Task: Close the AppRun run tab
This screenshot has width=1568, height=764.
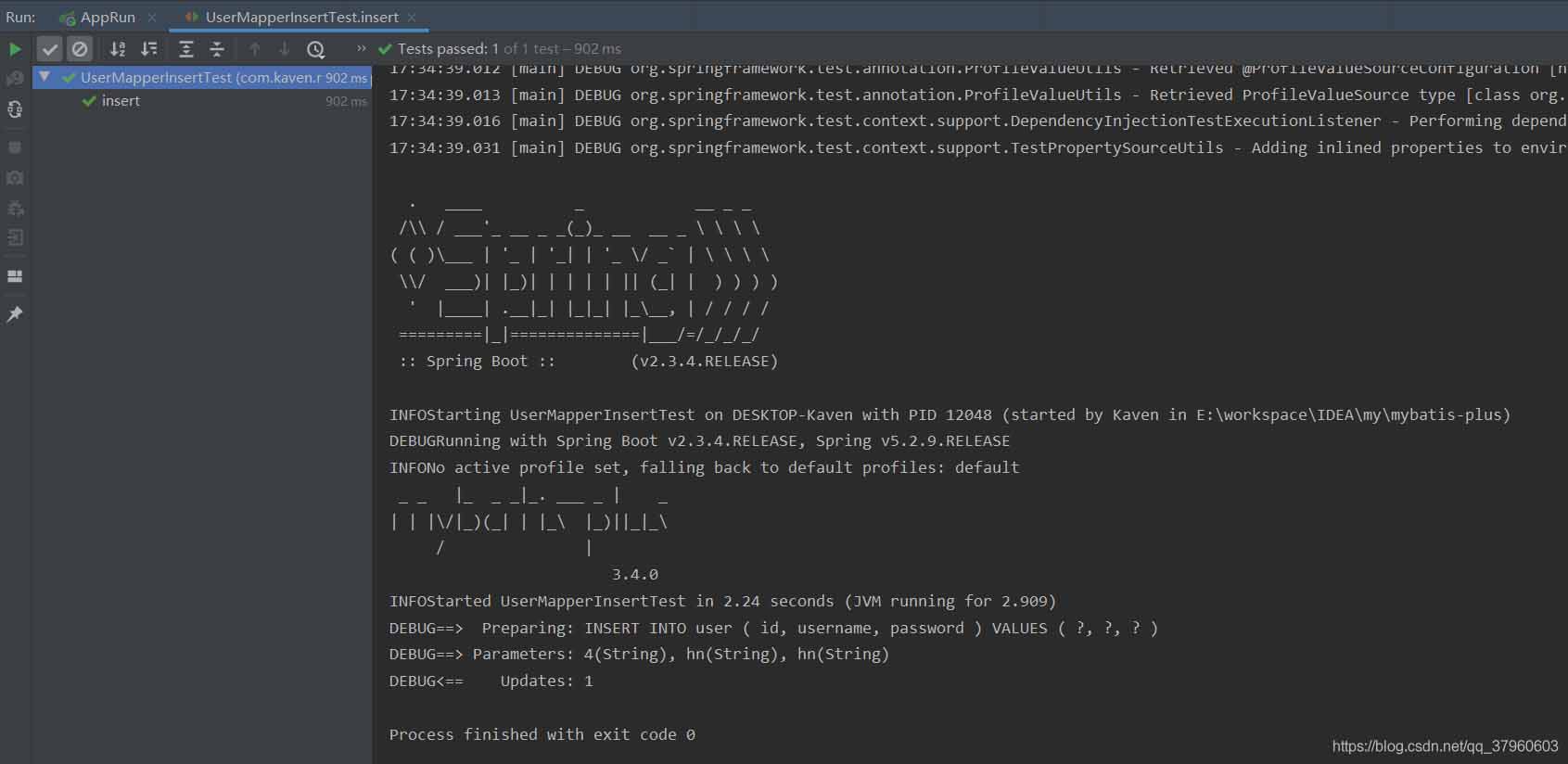Action: 152,18
